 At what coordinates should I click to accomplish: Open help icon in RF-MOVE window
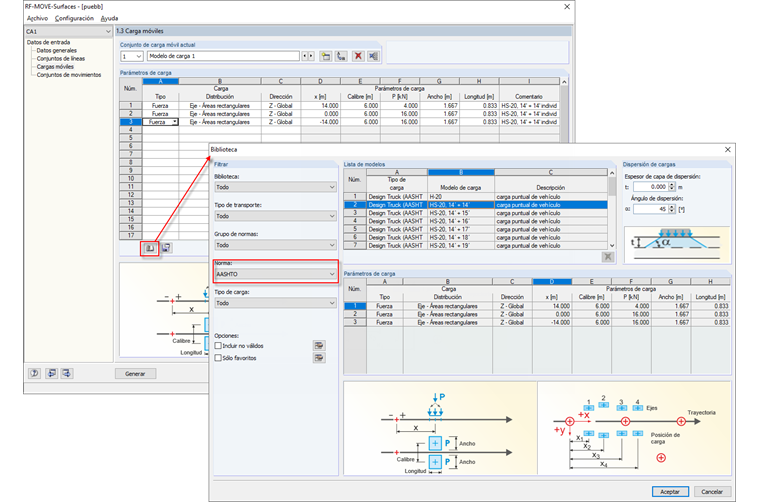coord(34,373)
